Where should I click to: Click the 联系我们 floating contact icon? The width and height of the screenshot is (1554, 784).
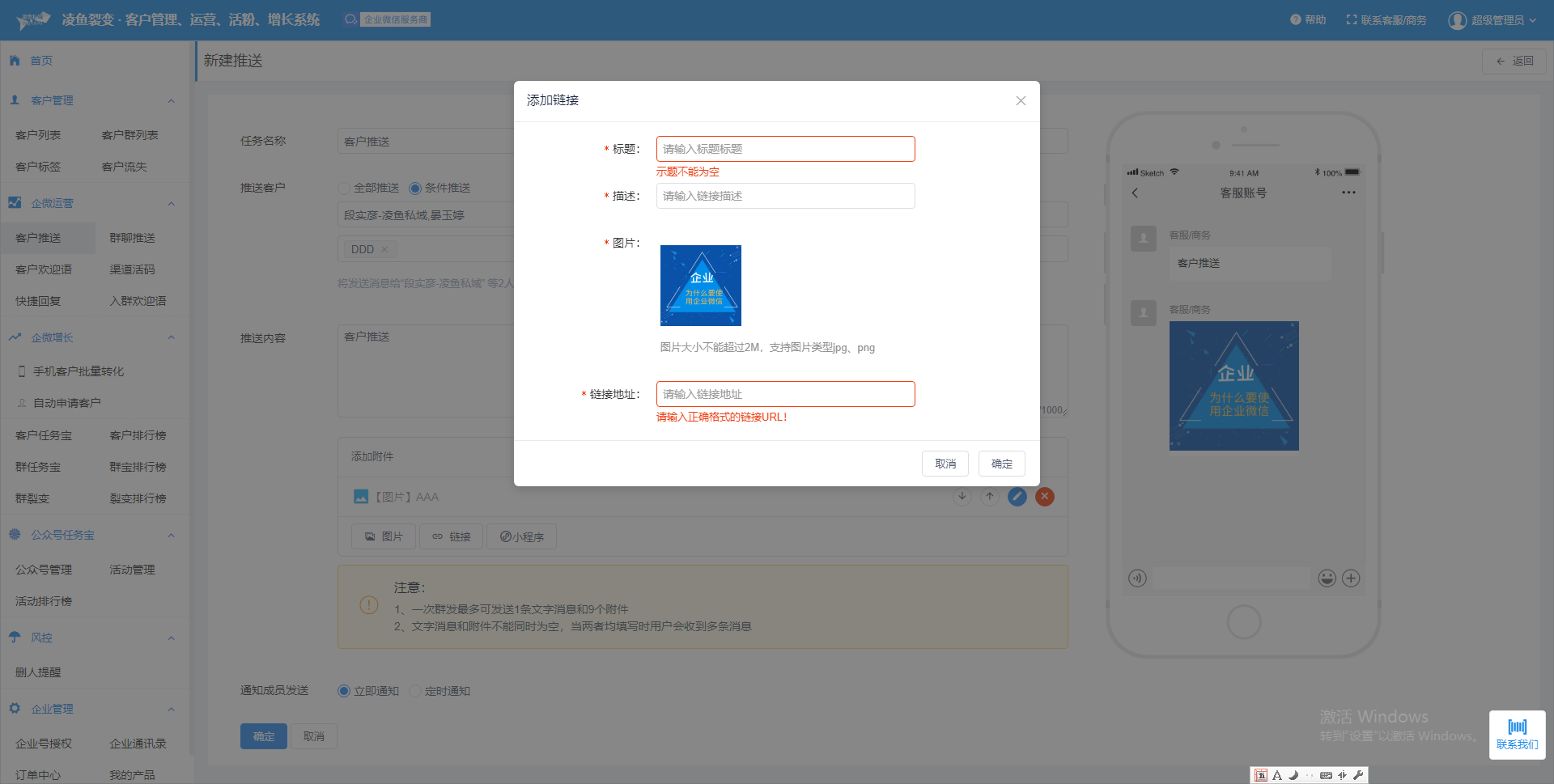(x=1517, y=734)
